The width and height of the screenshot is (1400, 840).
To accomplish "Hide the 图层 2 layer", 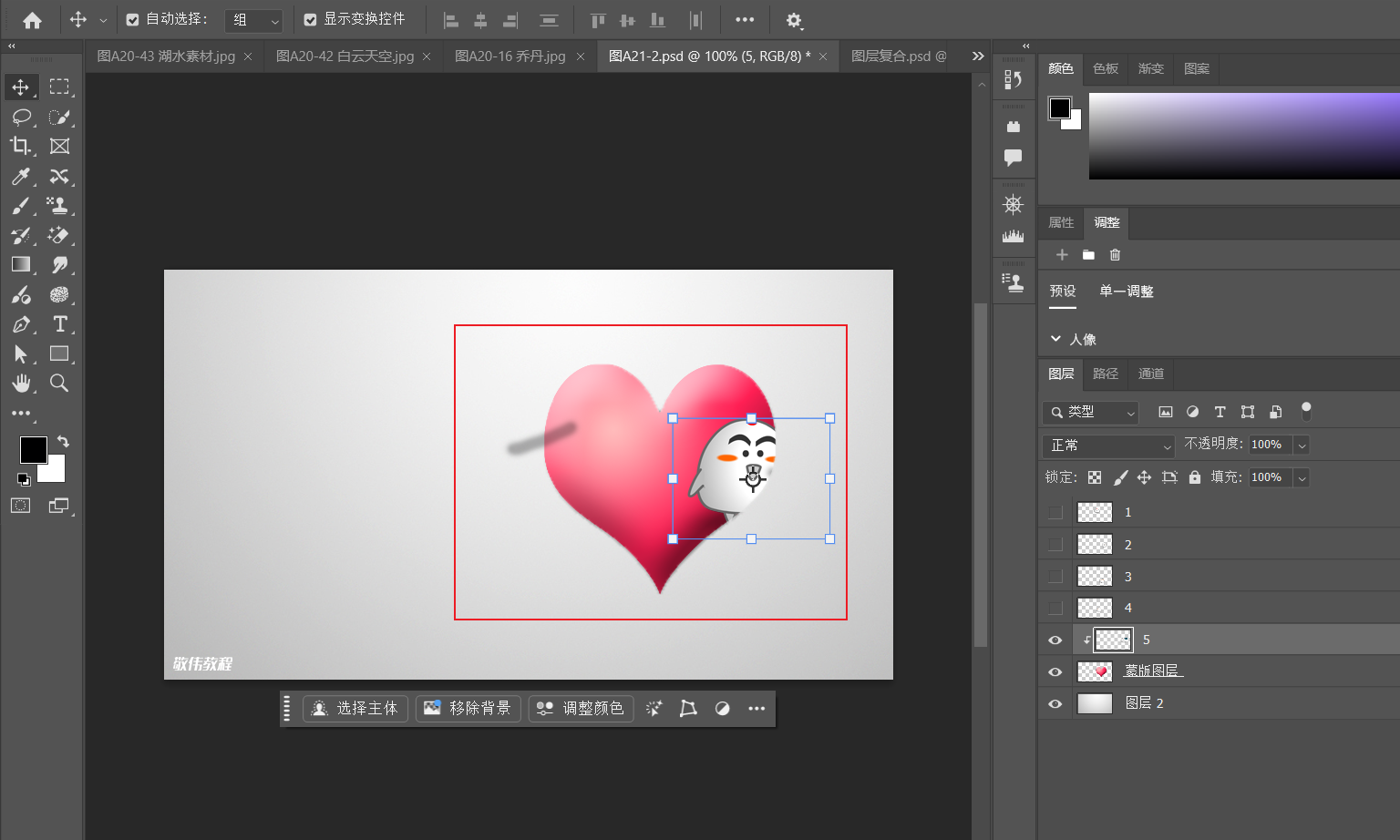I will 1055,703.
